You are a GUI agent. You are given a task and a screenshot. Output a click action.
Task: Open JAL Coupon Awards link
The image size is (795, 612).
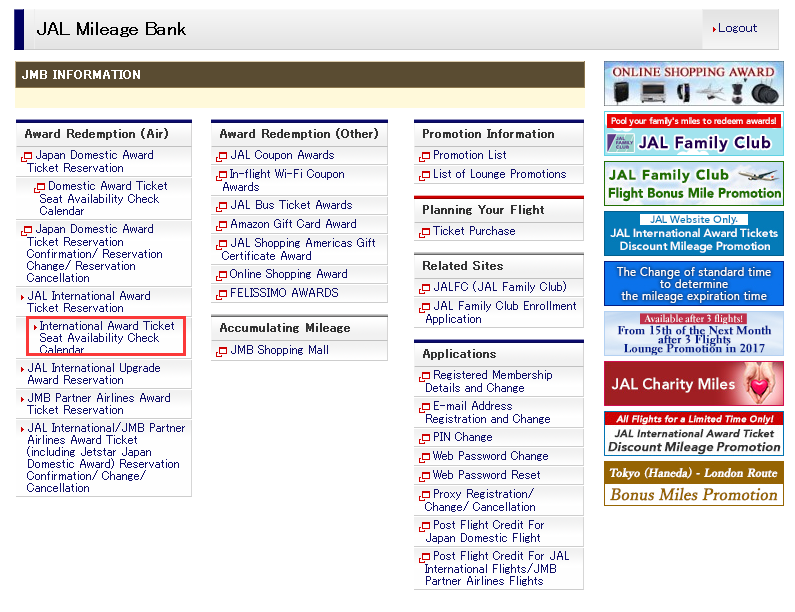coord(282,155)
